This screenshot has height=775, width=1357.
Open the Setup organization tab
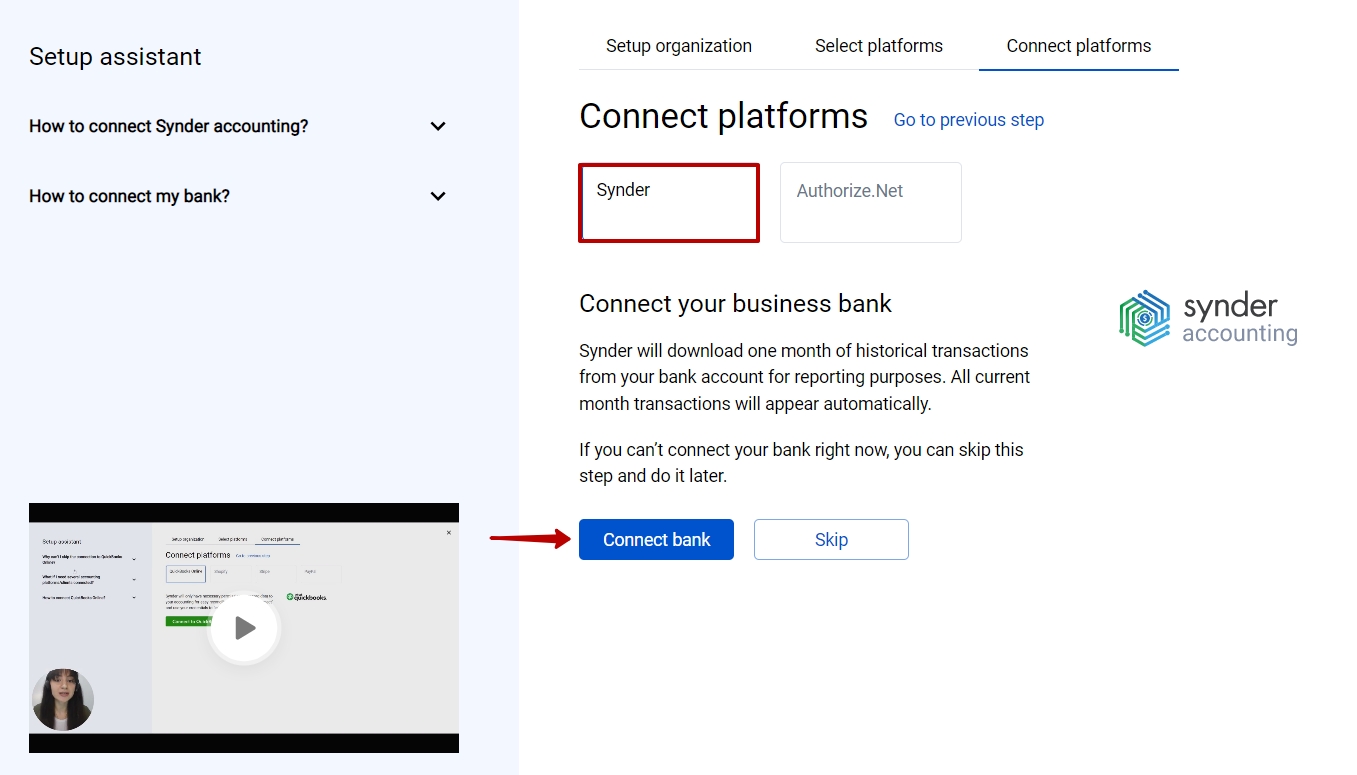679,46
